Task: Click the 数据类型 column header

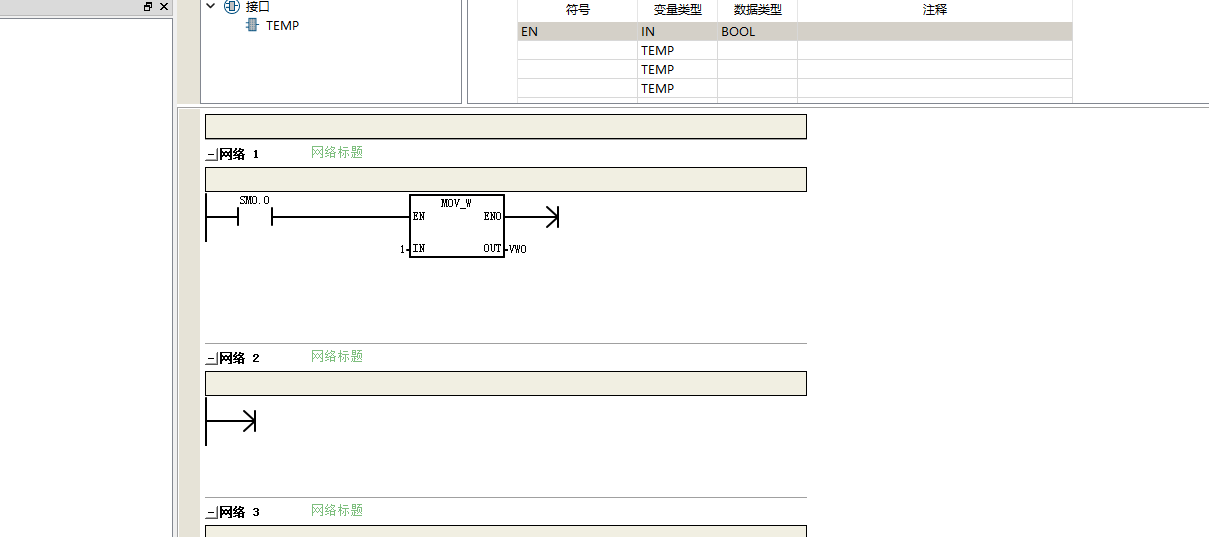Action: click(x=758, y=10)
